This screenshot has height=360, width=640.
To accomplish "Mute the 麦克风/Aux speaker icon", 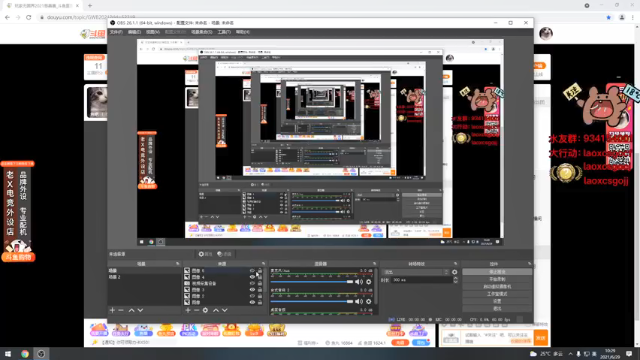I will pyautogui.click(x=358, y=282).
